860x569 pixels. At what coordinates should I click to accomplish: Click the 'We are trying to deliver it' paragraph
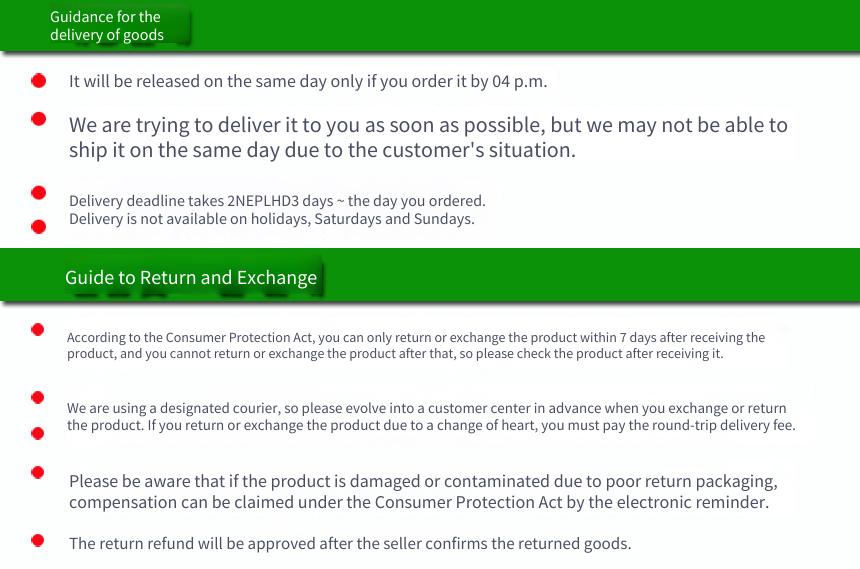pos(428,138)
